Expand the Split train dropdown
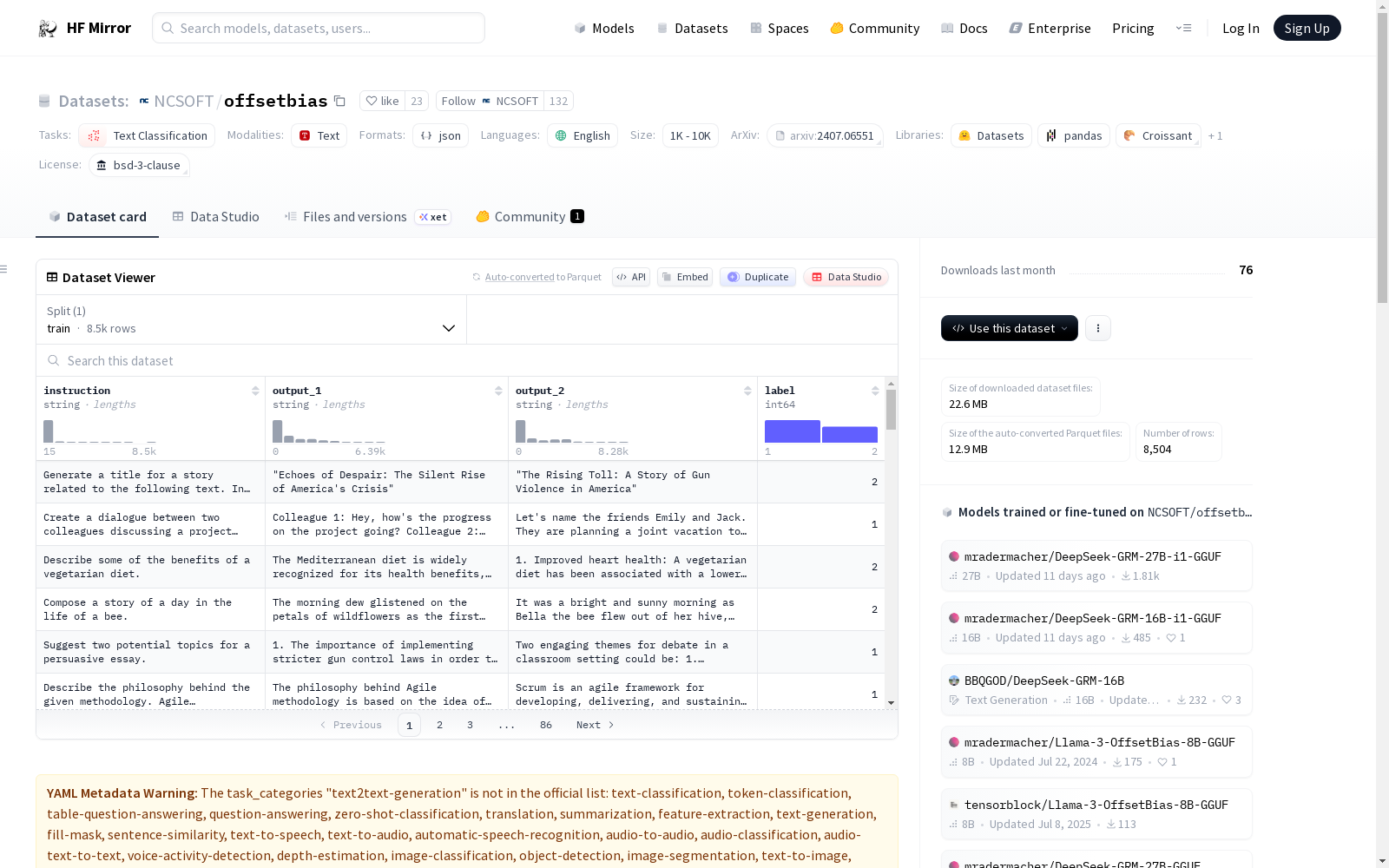Image resolution: width=1389 pixels, height=868 pixels. pyautogui.click(x=251, y=319)
